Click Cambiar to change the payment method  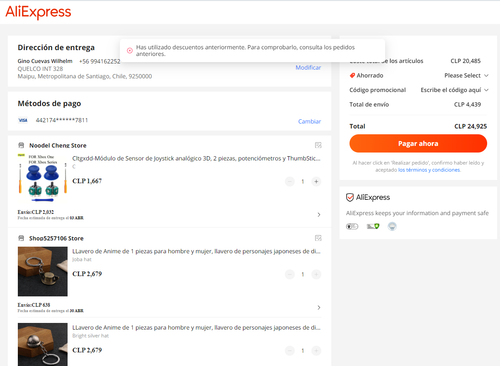pyautogui.click(x=309, y=121)
